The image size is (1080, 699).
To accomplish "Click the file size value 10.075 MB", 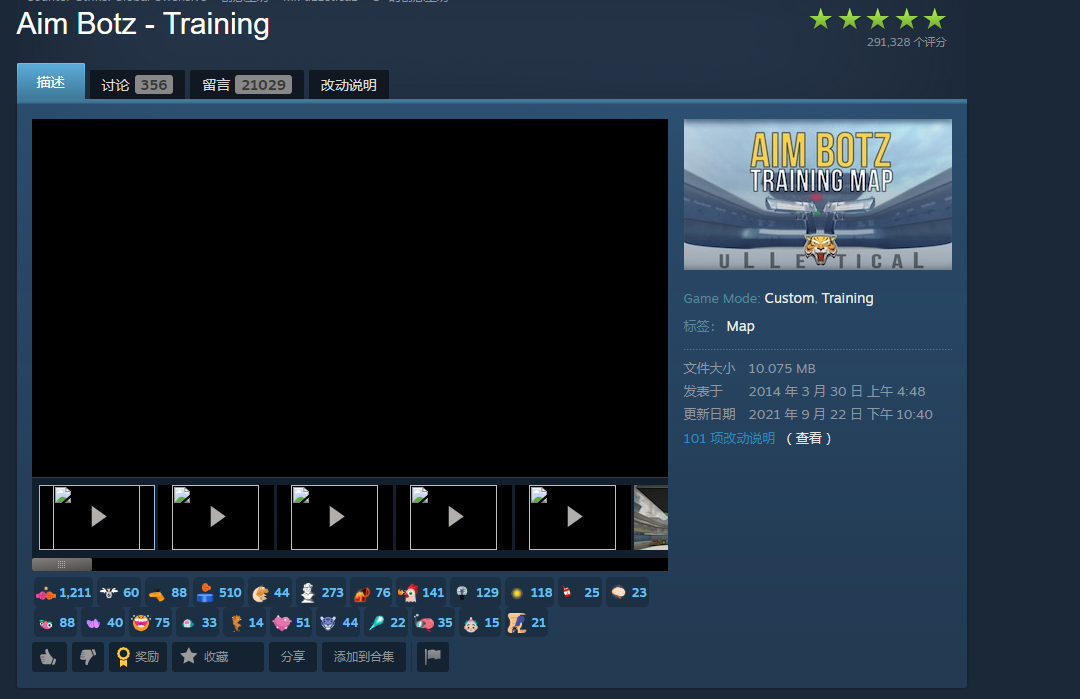I will coord(782,368).
